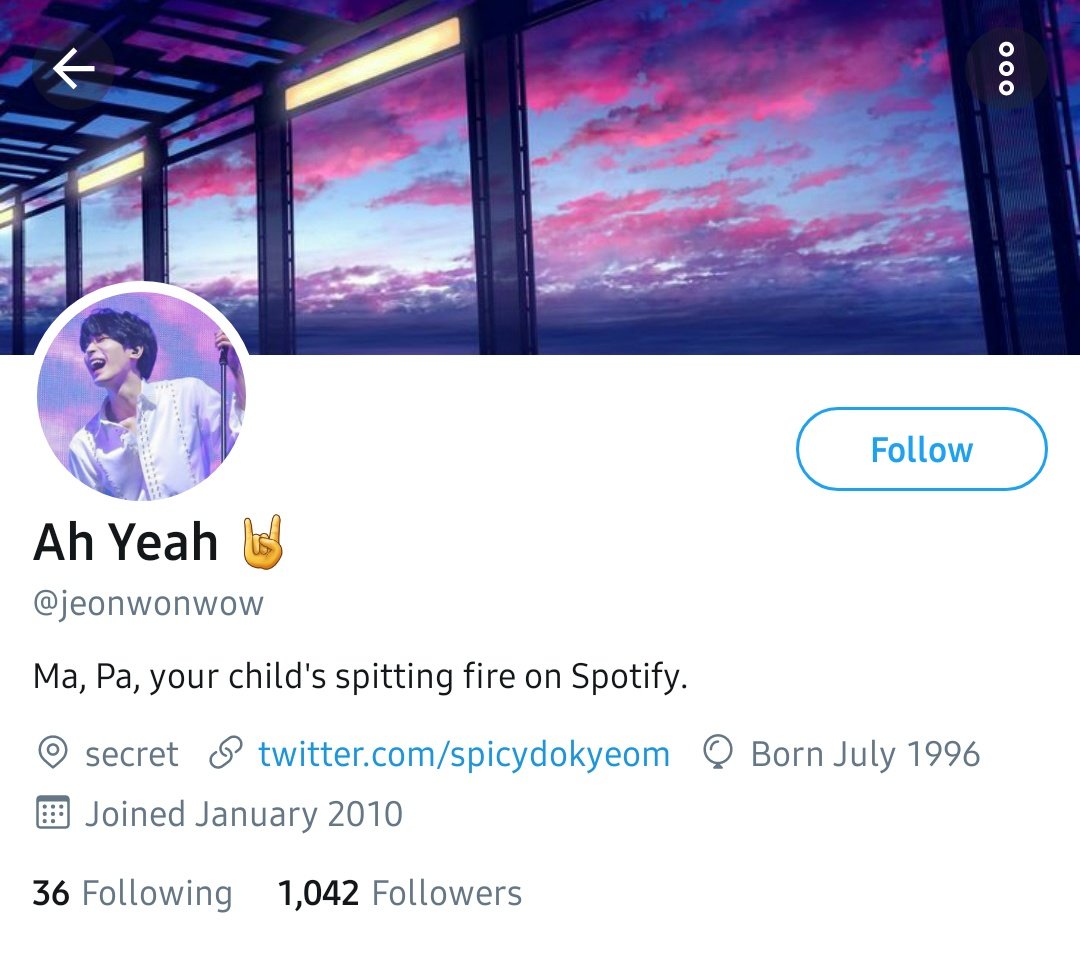This screenshot has width=1080, height=956.
Task: Open the circular profile picture
Action: (141, 395)
